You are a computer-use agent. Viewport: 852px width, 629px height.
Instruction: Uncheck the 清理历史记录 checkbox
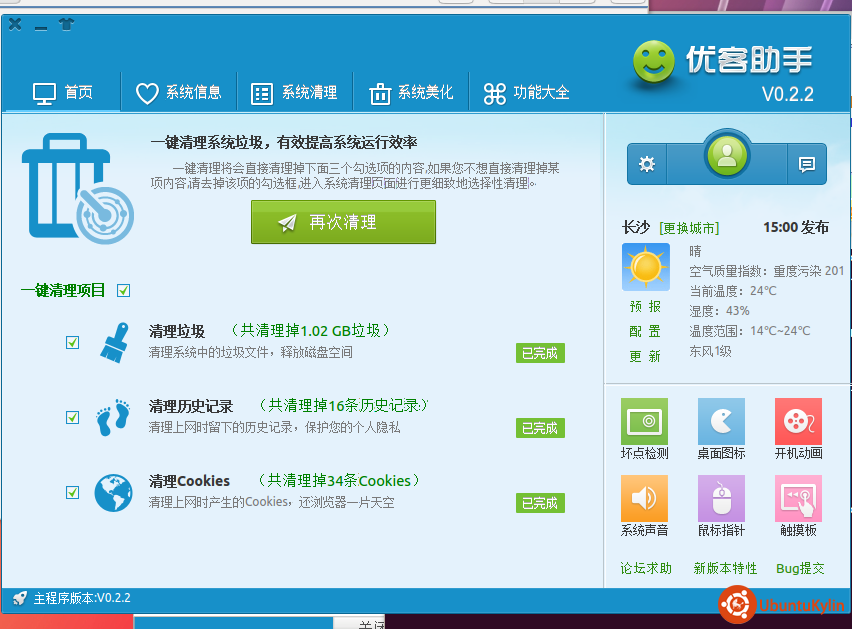[x=72, y=417]
